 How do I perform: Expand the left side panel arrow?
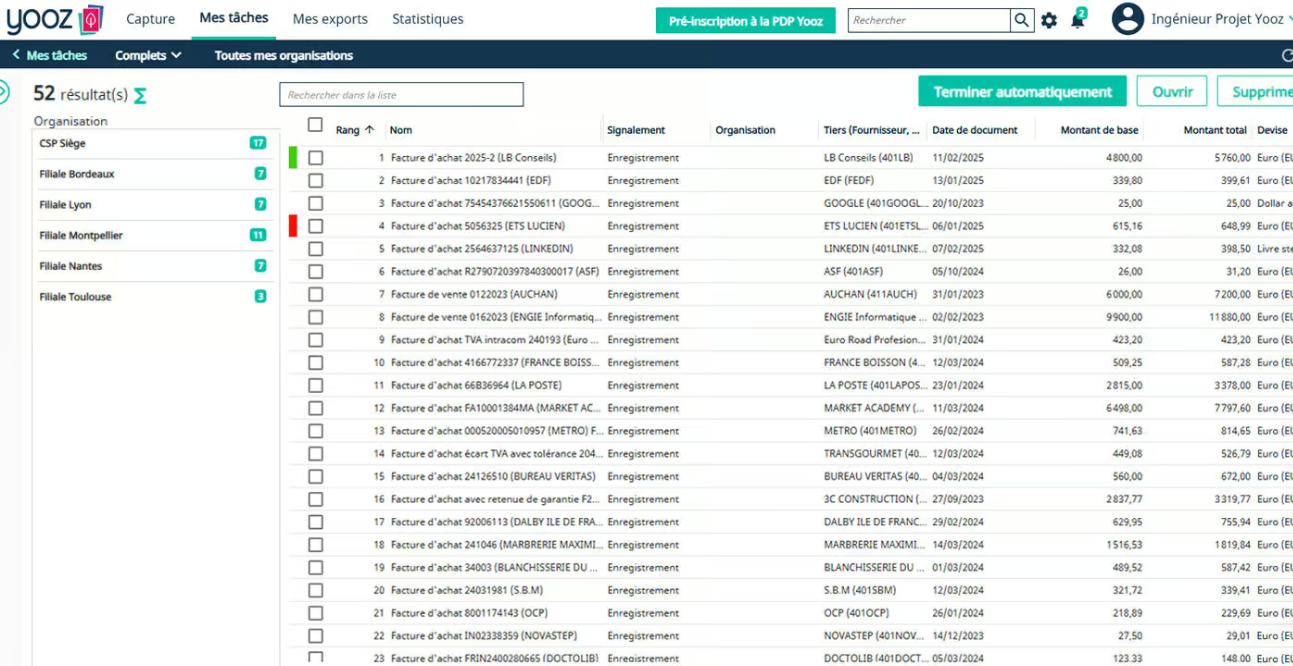tap(3, 92)
